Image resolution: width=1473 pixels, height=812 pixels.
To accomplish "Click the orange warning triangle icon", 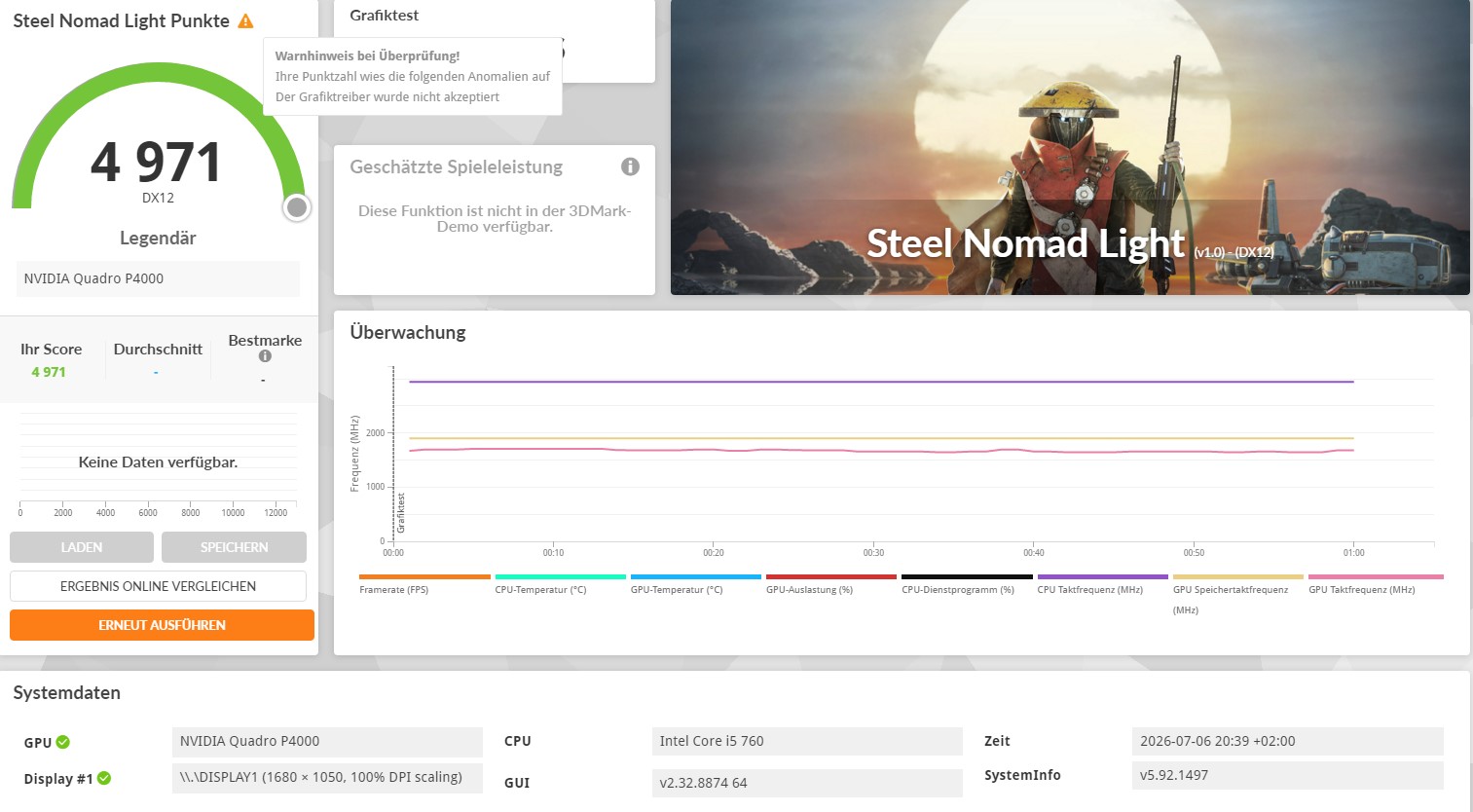I will click(245, 20).
